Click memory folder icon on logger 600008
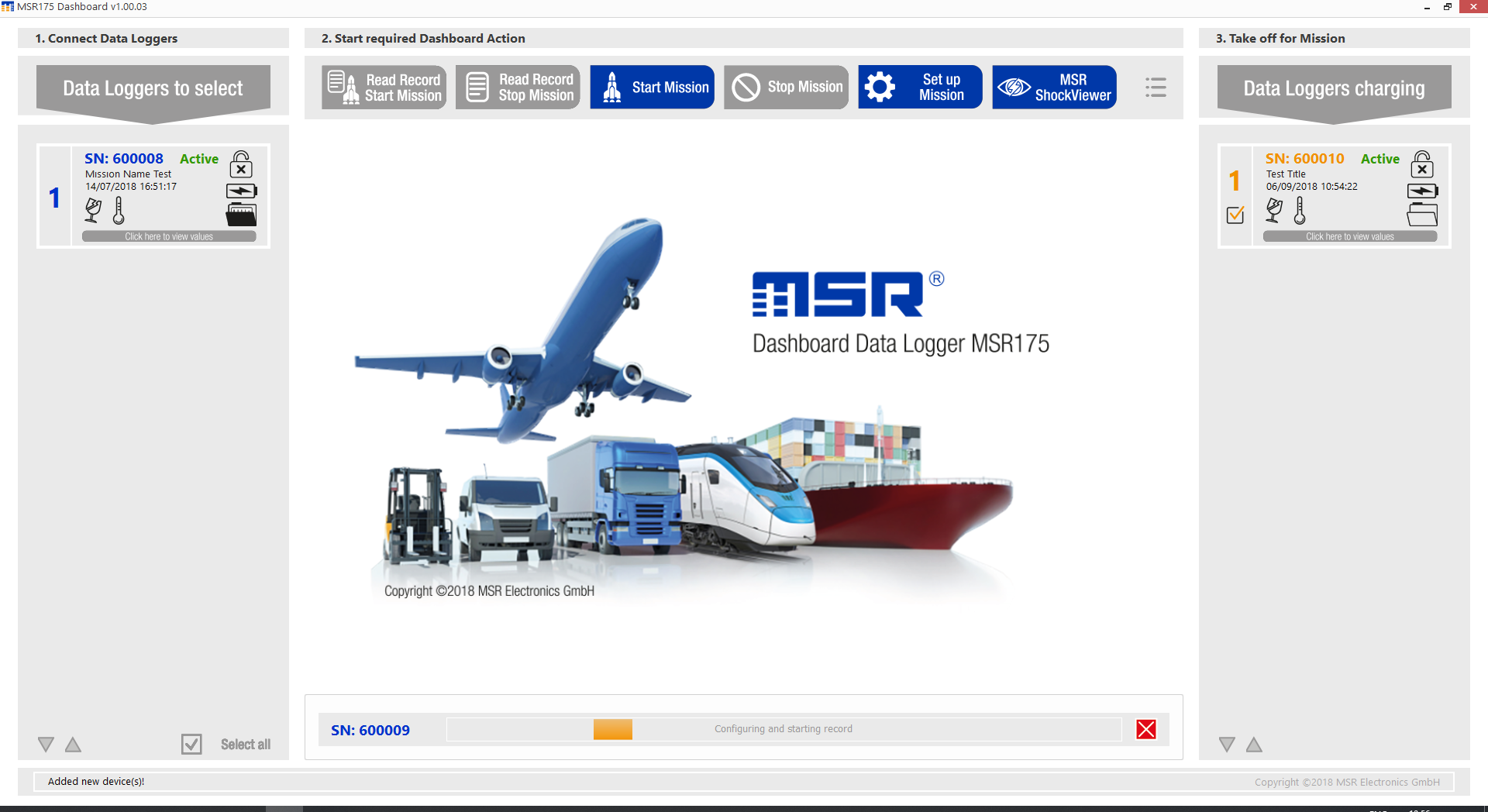 (241, 214)
